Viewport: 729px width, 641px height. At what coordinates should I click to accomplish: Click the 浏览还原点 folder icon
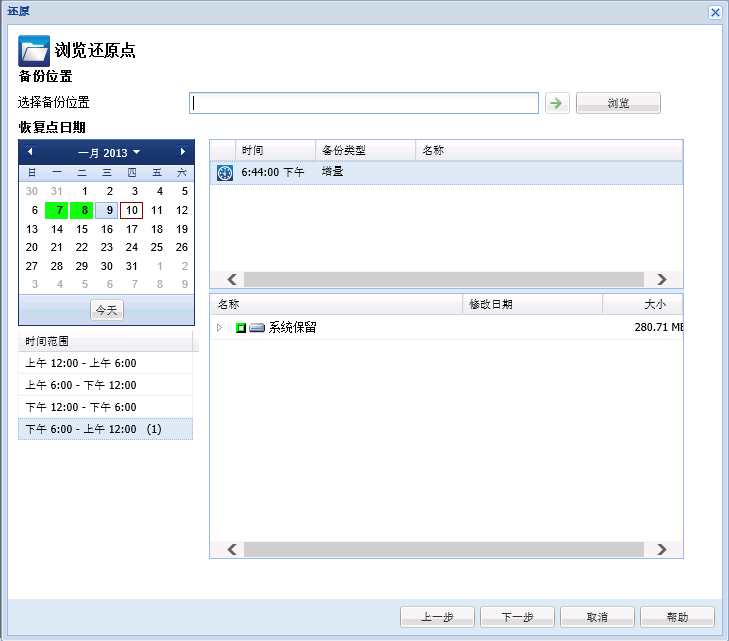[x=34, y=51]
